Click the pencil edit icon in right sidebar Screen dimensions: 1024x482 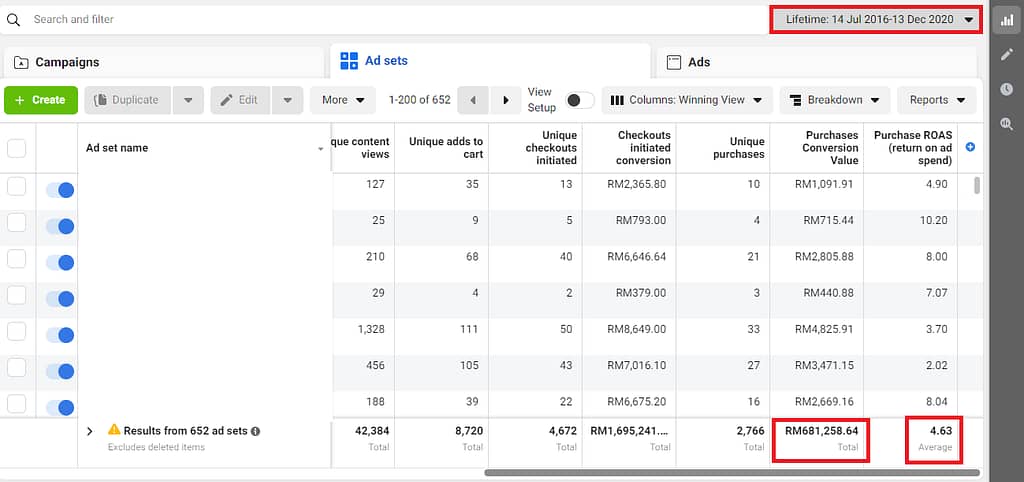click(1006, 55)
